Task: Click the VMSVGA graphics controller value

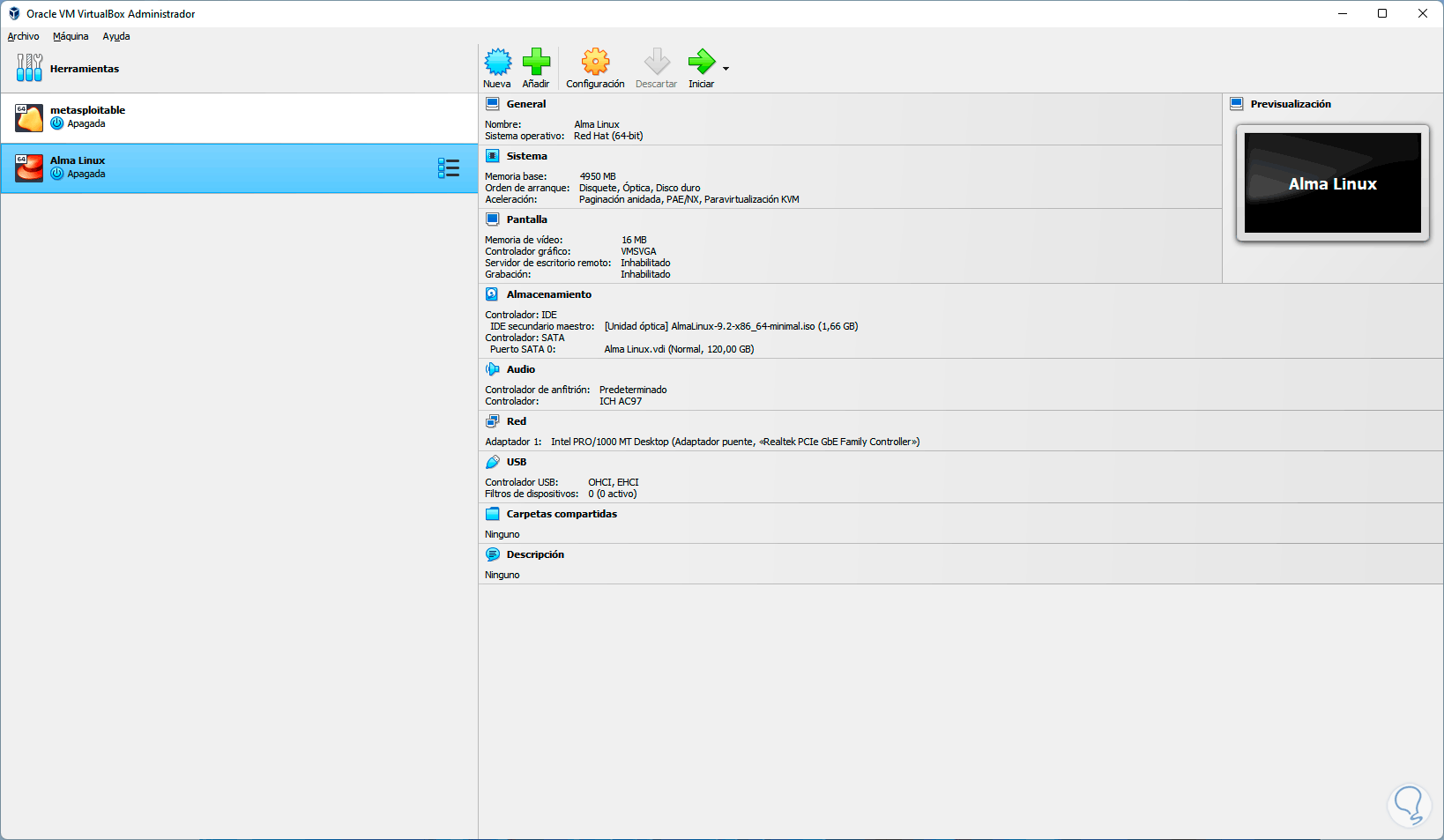Action: coord(638,251)
